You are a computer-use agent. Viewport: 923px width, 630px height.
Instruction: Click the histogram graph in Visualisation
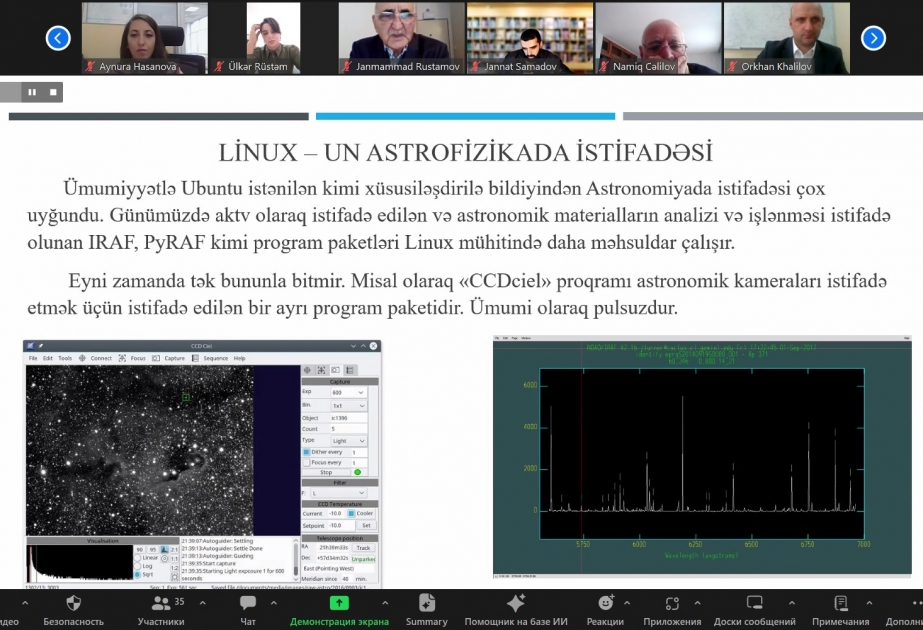81,563
